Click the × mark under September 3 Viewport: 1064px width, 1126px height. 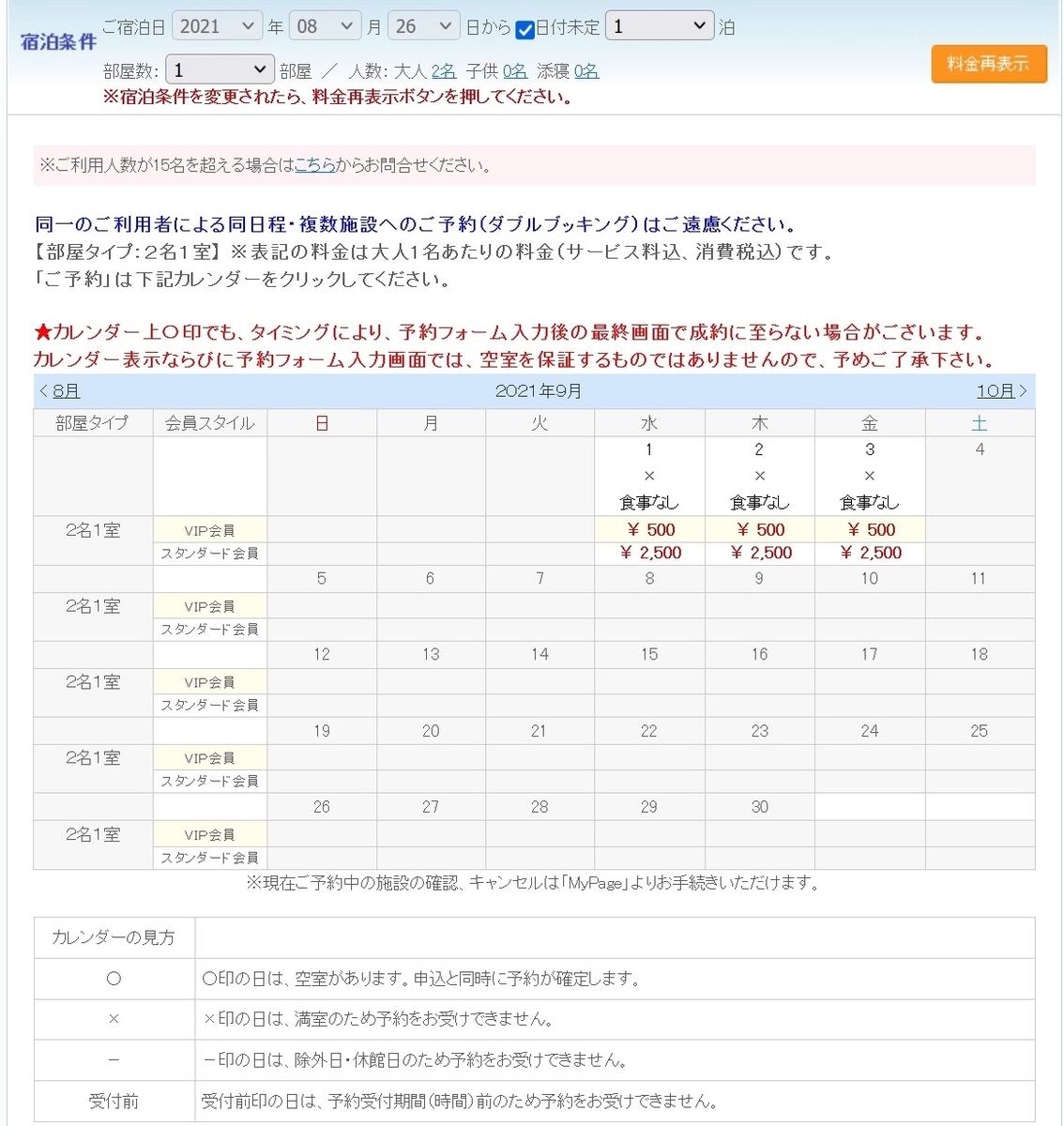click(x=870, y=476)
